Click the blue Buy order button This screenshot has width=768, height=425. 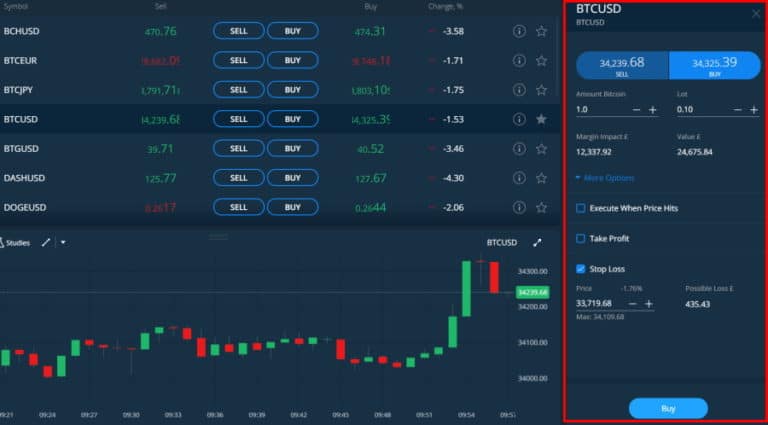tap(668, 408)
